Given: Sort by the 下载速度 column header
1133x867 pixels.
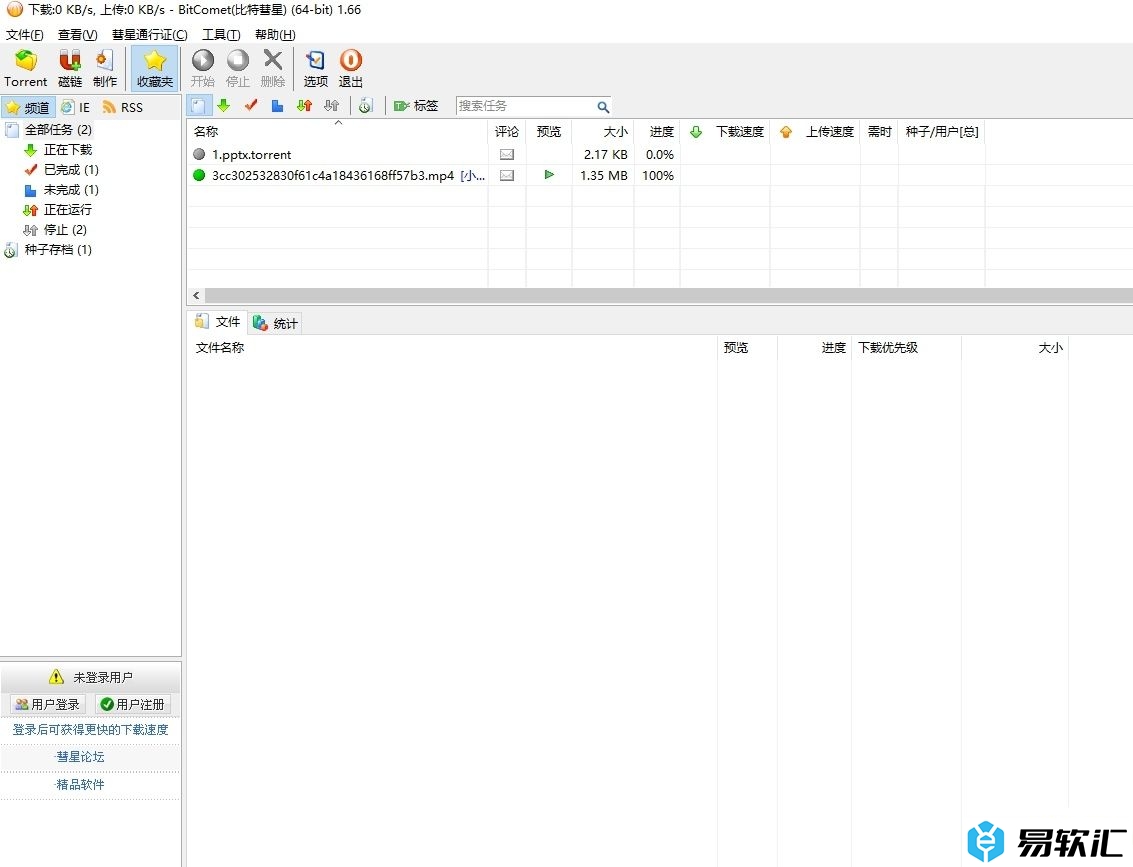Looking at the screenshot, I should 725,131.
